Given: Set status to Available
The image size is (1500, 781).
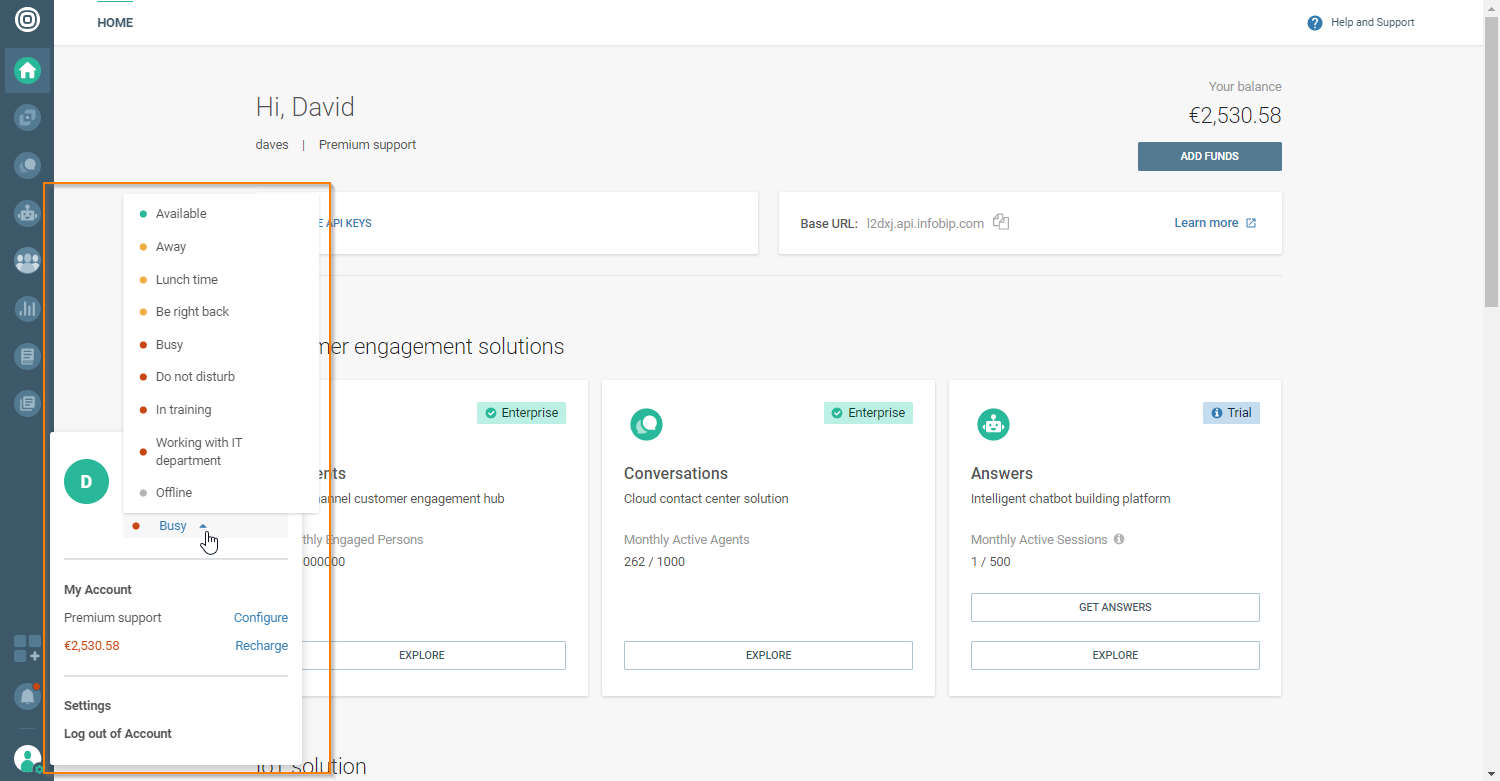Looking at the screenshot, I should (x=181, y=214).
